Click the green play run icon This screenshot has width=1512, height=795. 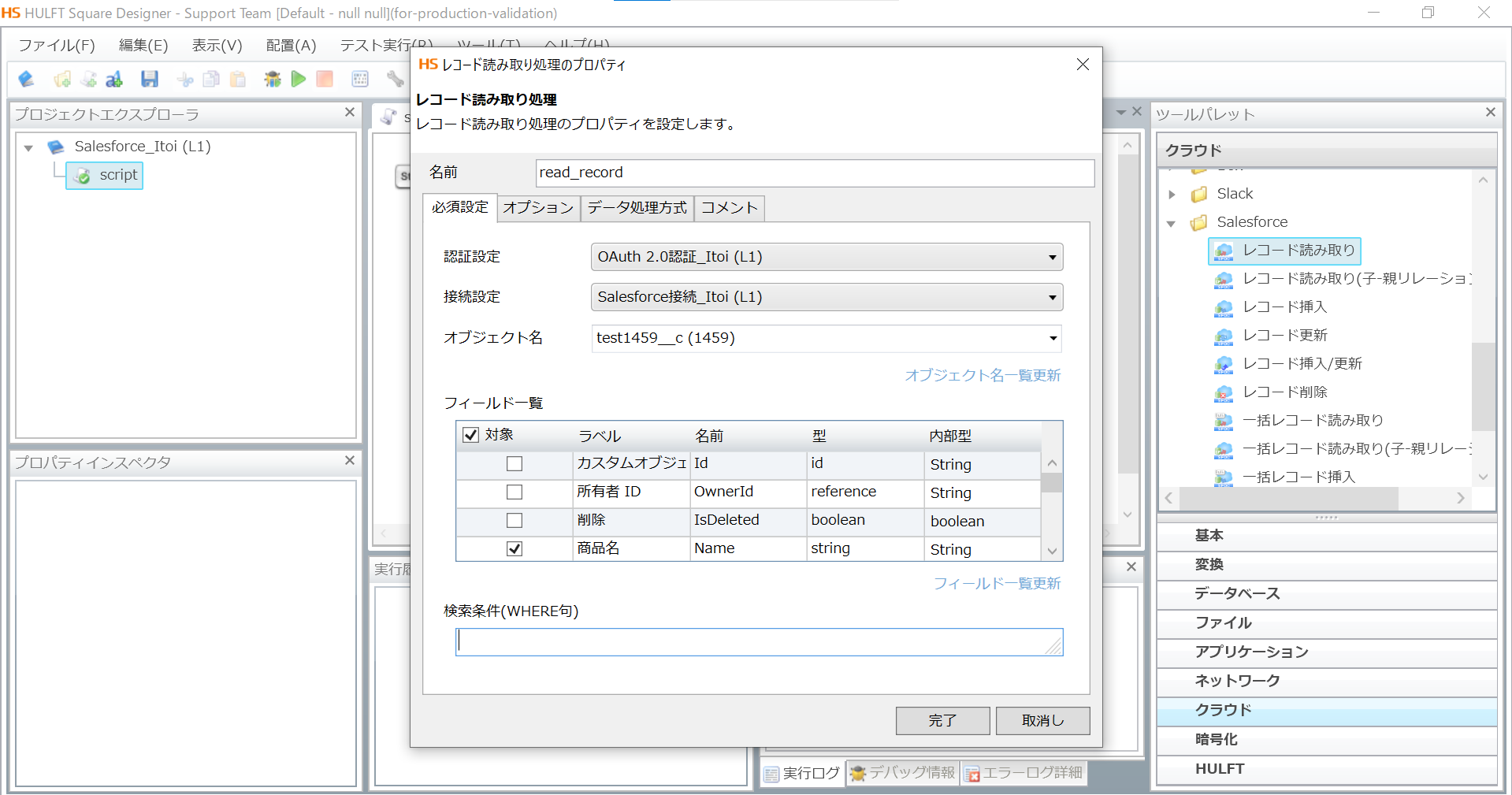click(299, 79)
